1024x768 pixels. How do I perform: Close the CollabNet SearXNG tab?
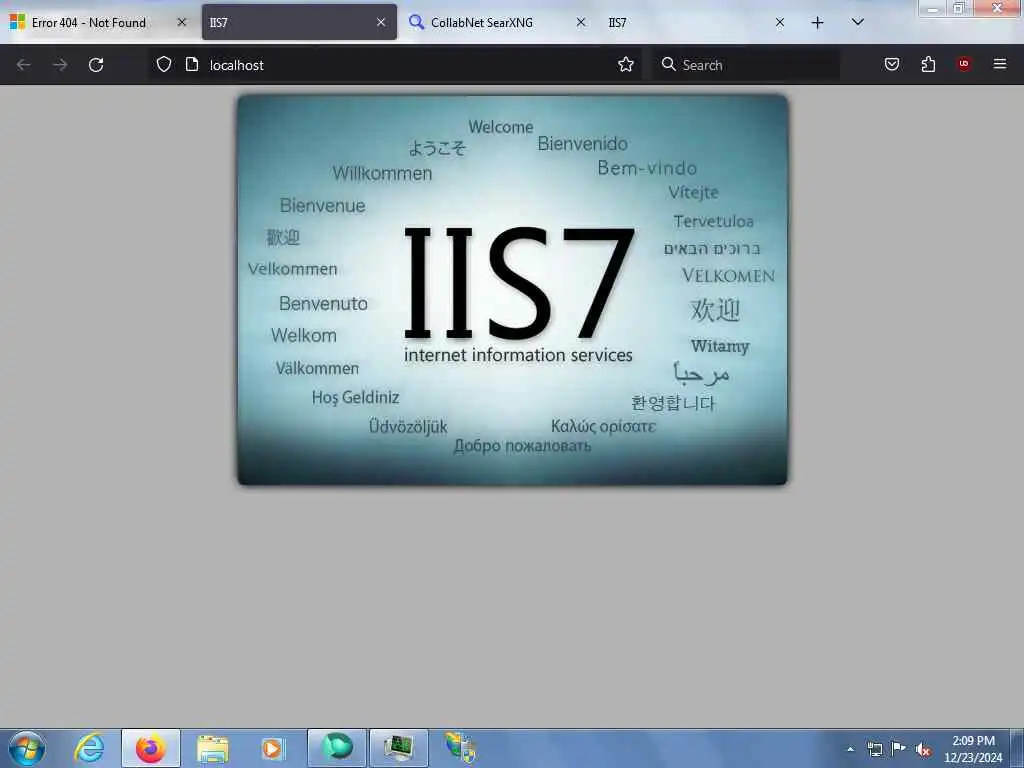pyautogui.click(x=581, y=23)
